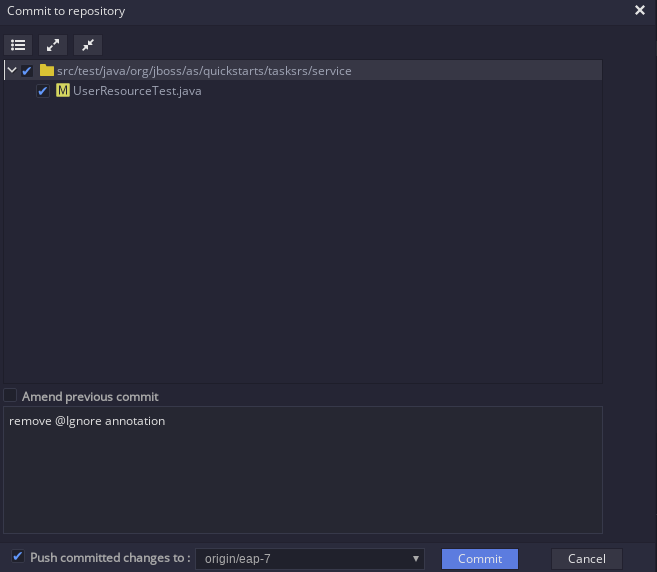Click the modified 'M' icon beside UserResourceTest.java
Screen dimensions: 657x572
pos(62,91)
